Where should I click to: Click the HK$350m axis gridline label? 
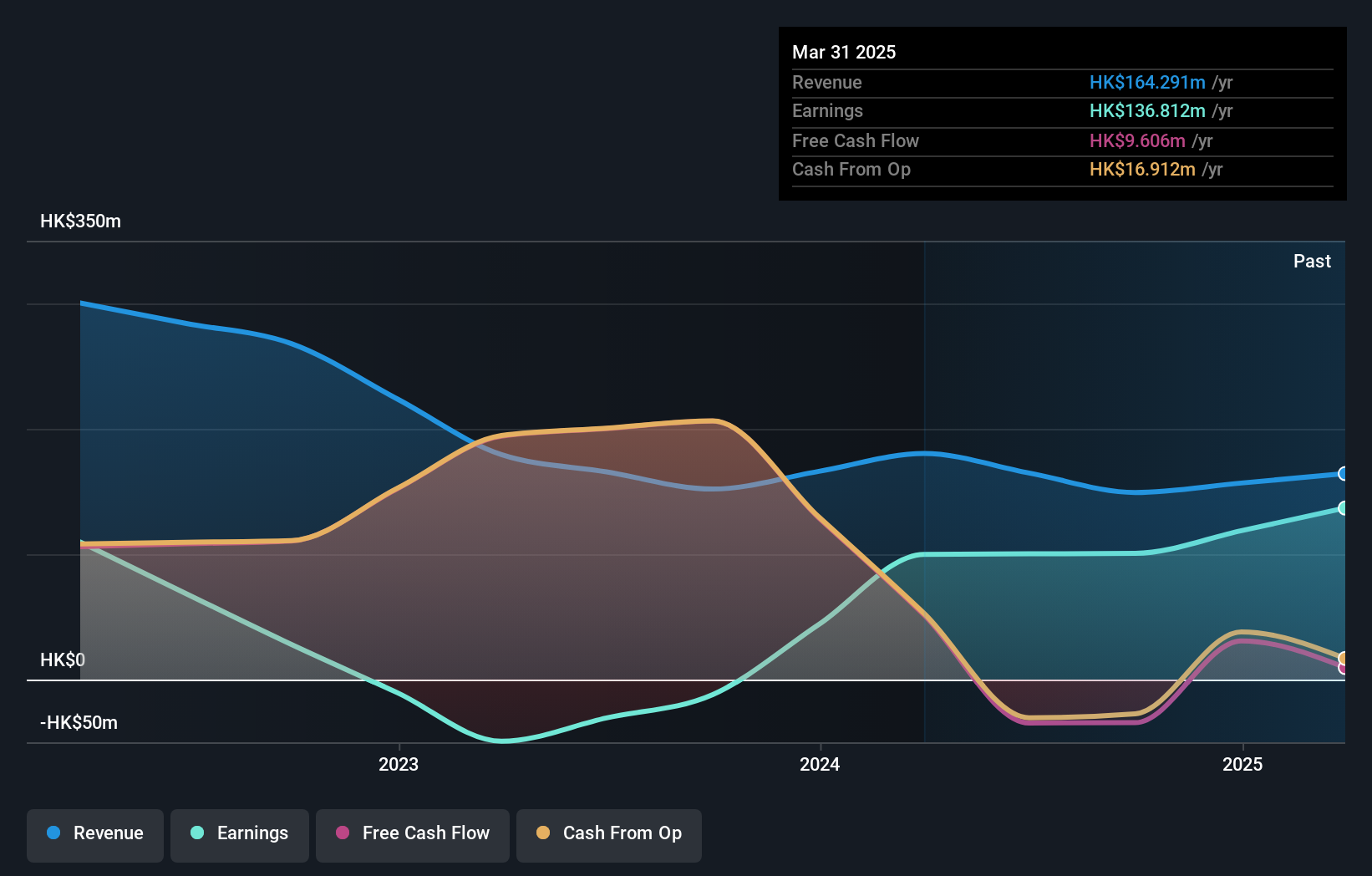pyautogui.click(x=80, y=222)
